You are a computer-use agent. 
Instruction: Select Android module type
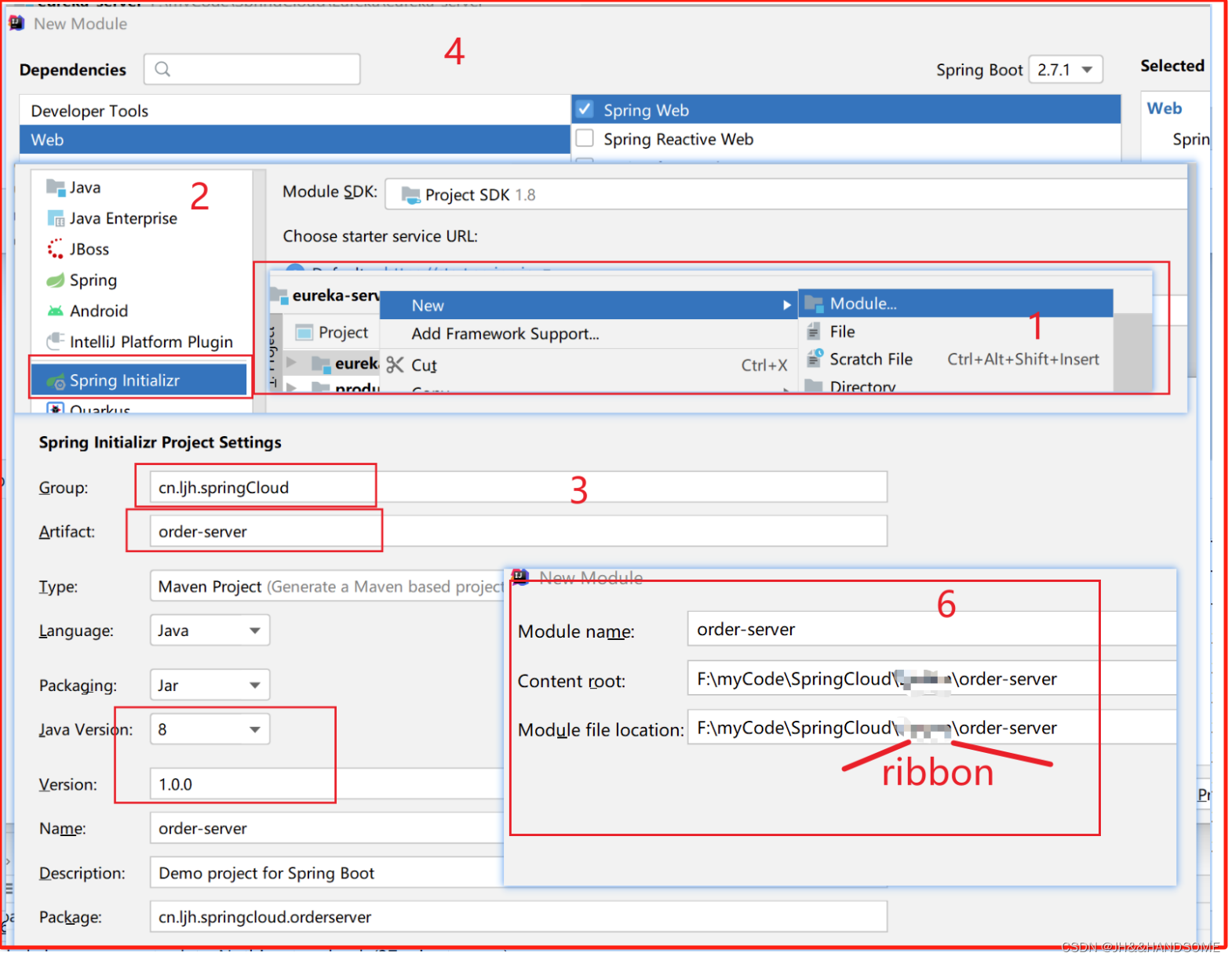point(141,311)
